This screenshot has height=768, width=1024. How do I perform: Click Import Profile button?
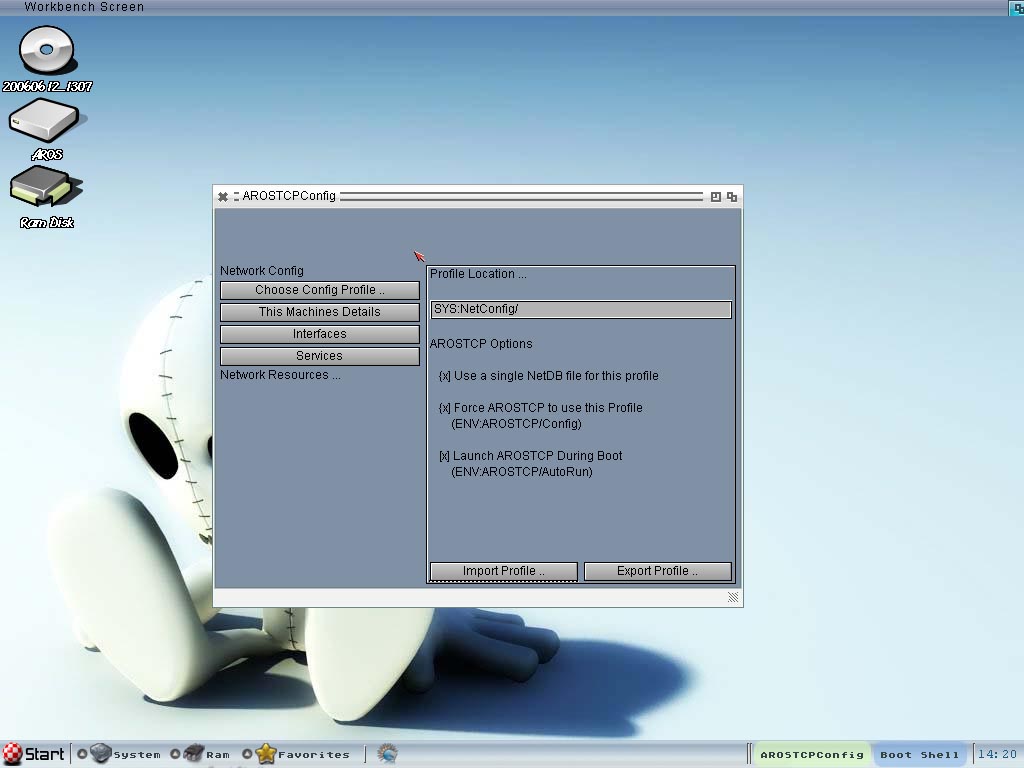(x=504, y=571)
